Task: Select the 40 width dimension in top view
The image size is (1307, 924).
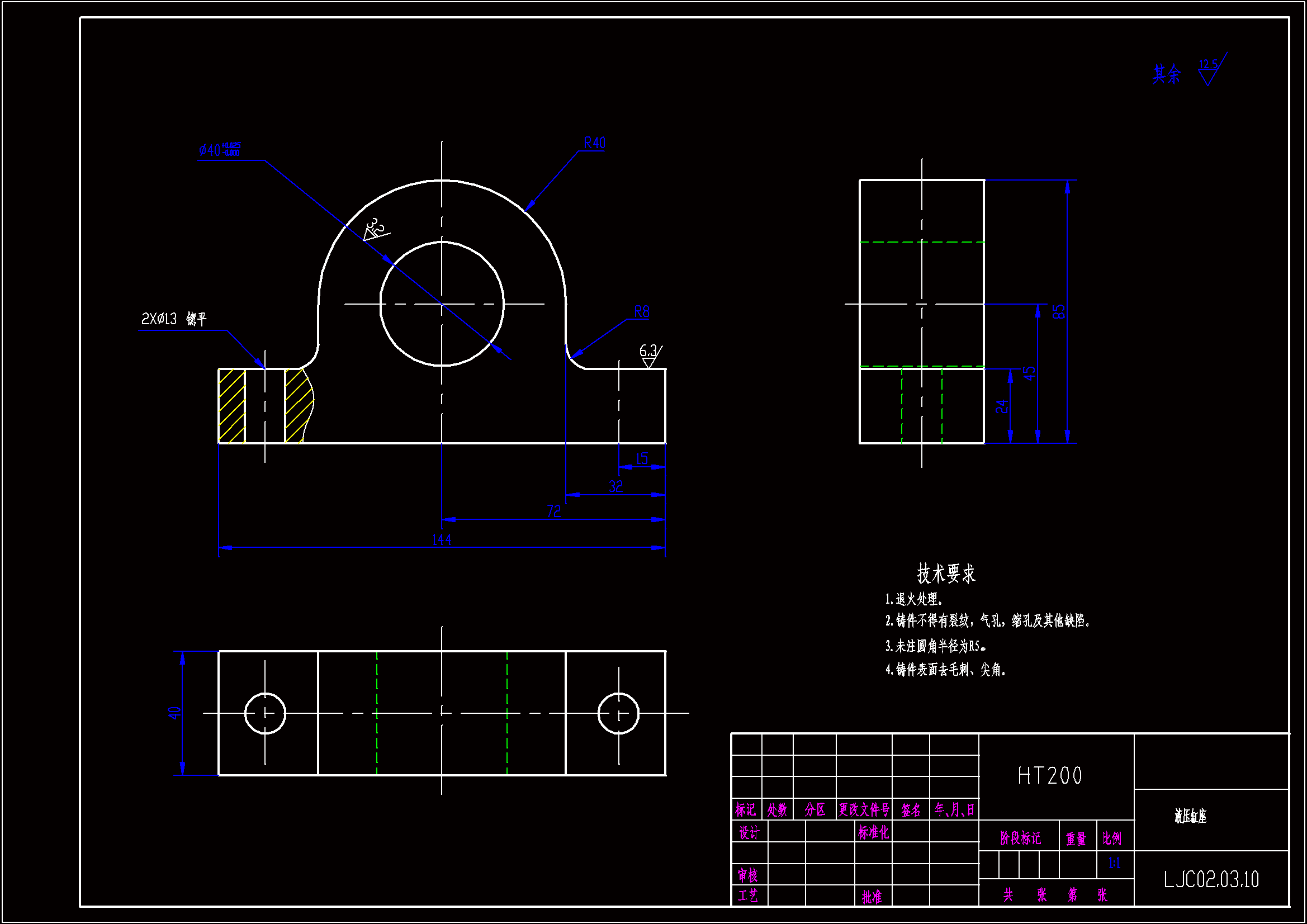Action: pos(174,713)
